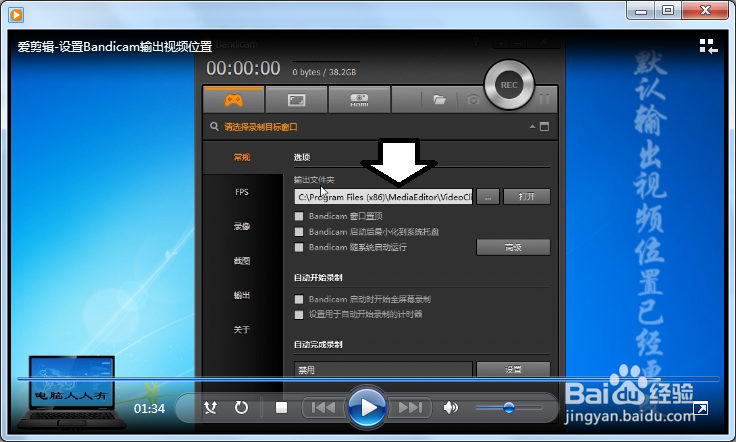Screen dimensions: 736x442
Task: Enable auto-start recording timer checkbox
Action: click(299, 314)
